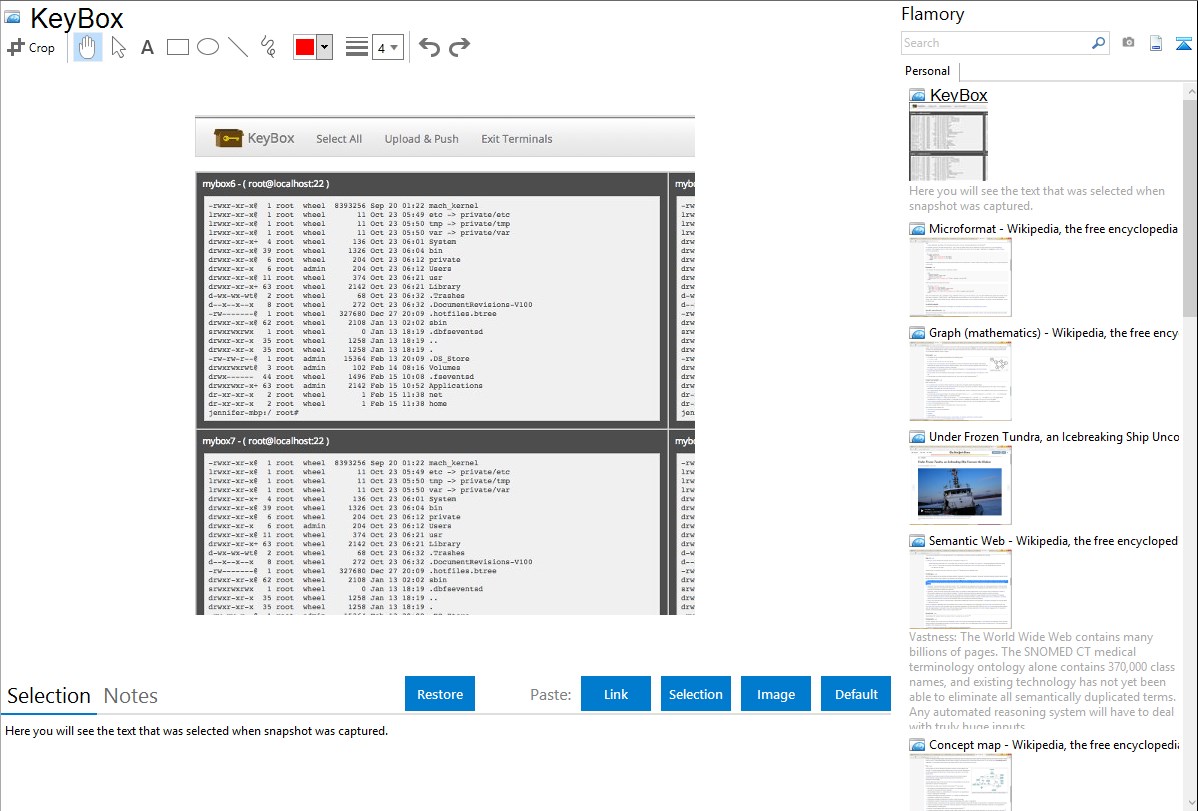Paste as Link
This screenshot has width=1198, height=811.
(x=616, y=694)
